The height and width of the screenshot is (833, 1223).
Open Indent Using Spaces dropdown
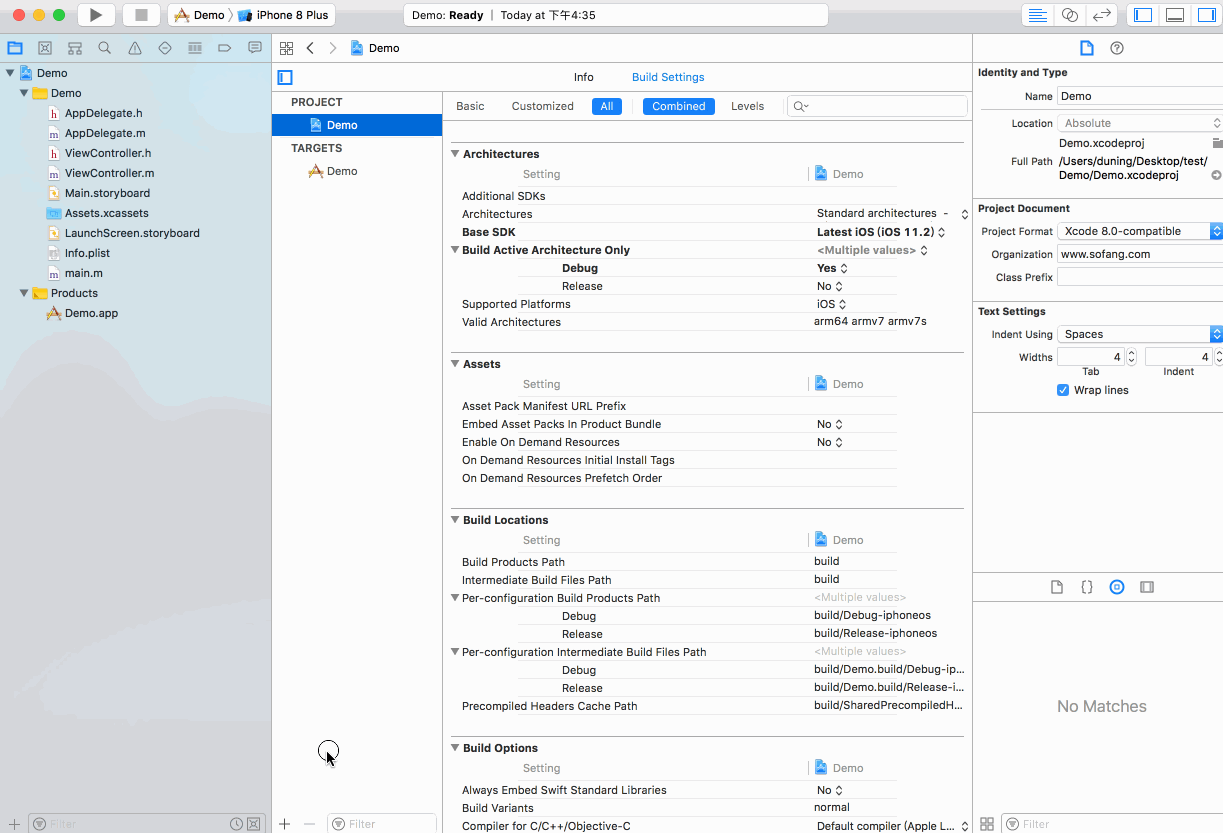1140,334
